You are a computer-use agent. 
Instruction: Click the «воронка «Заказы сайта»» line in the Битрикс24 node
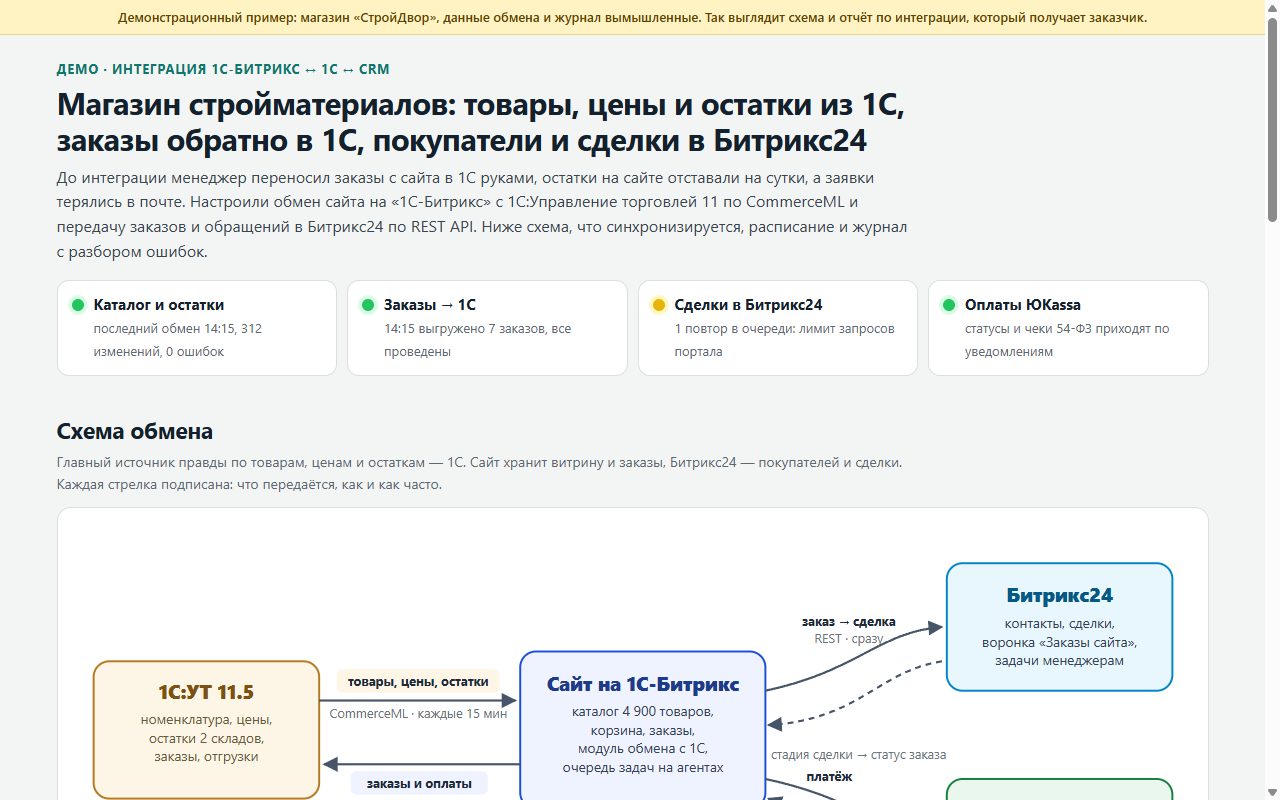1059,642
